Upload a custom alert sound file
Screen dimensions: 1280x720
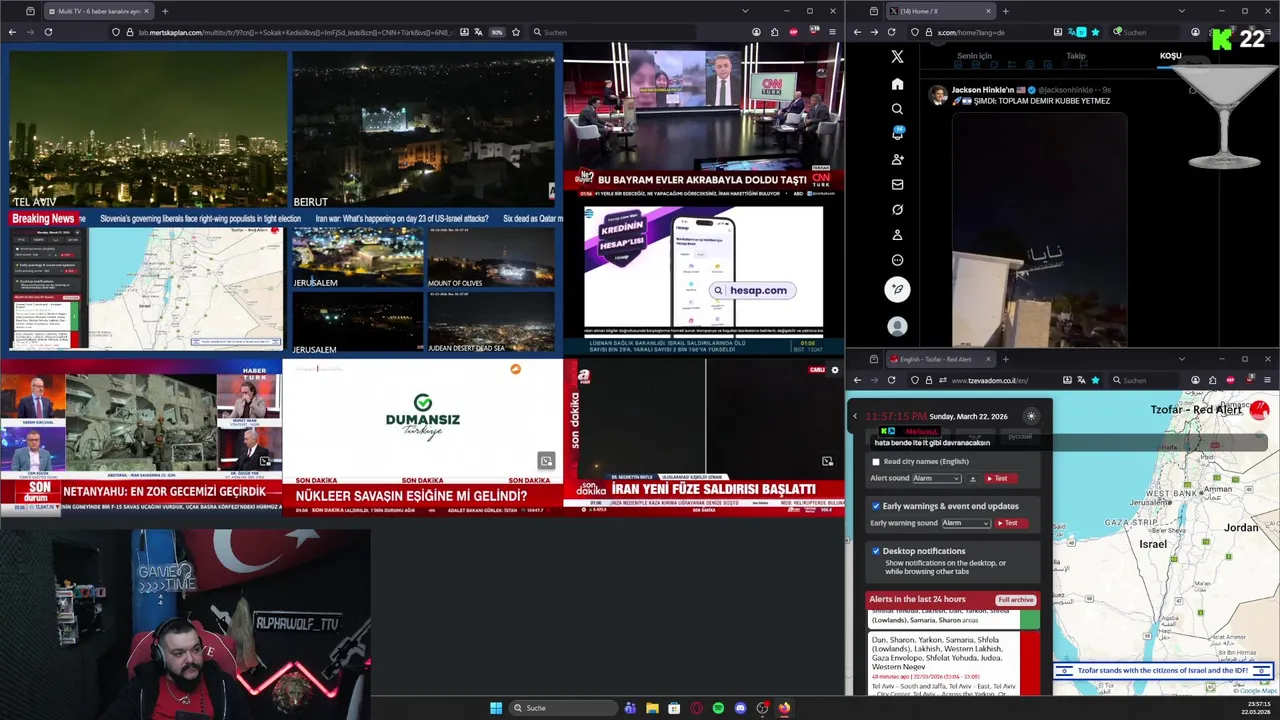(x=973, y=479)
